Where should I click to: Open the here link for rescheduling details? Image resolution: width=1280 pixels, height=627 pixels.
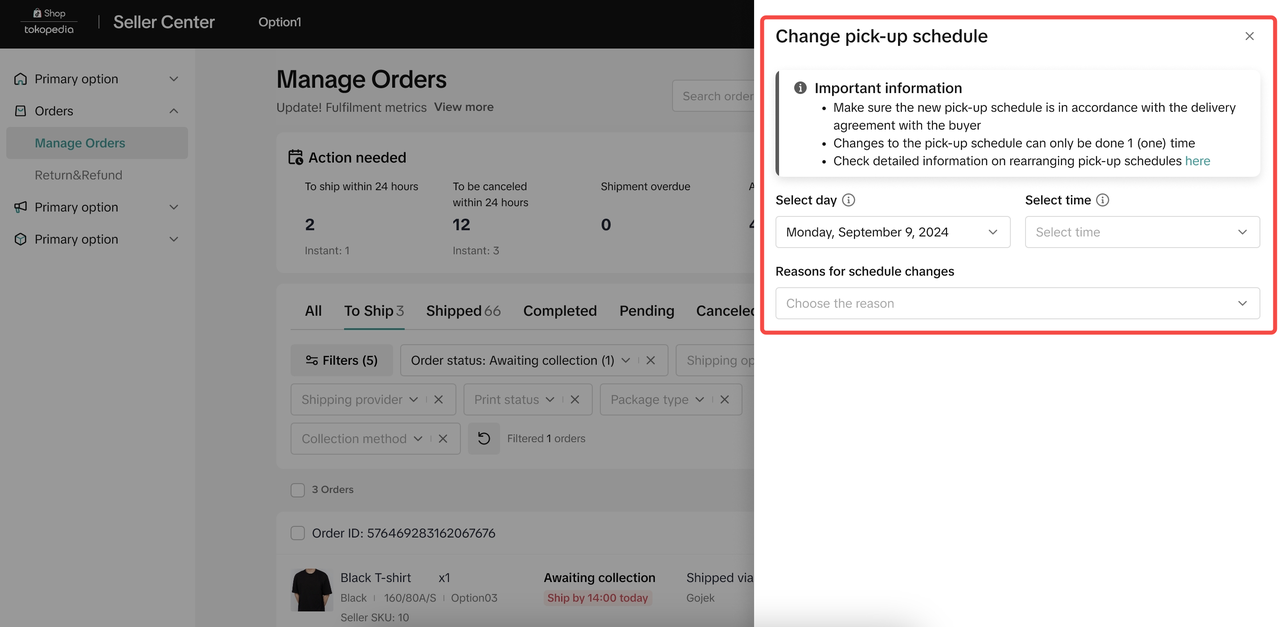[x=1197, y=161]
